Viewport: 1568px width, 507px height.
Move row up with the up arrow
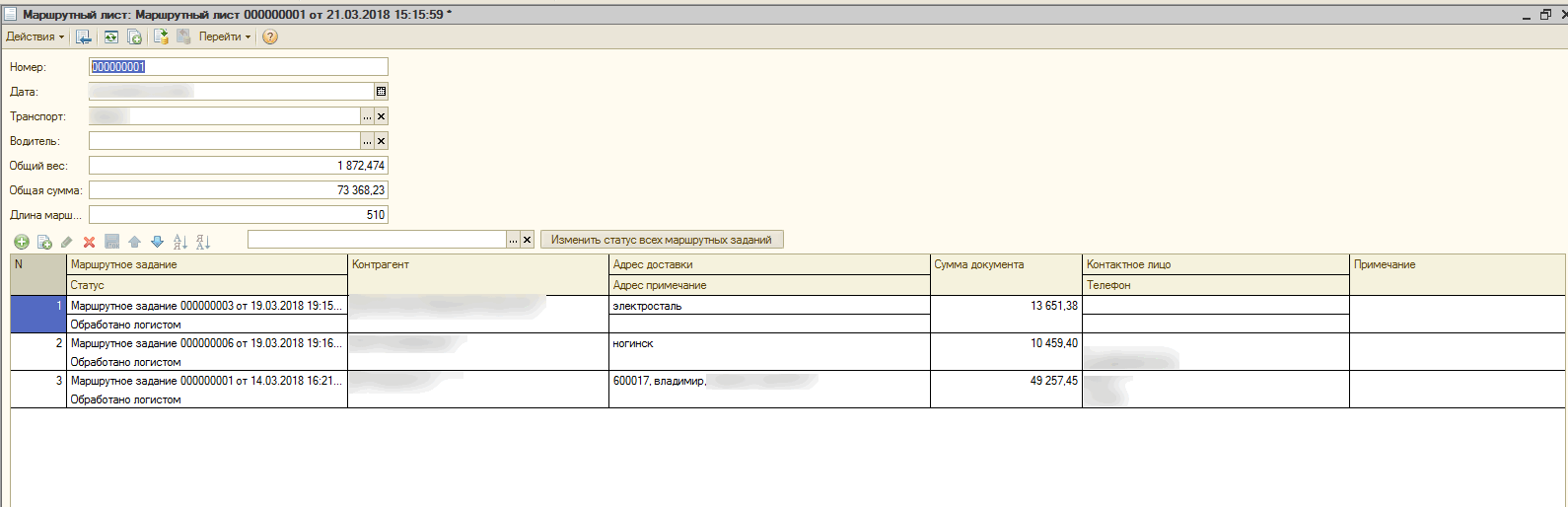point(134,242)
